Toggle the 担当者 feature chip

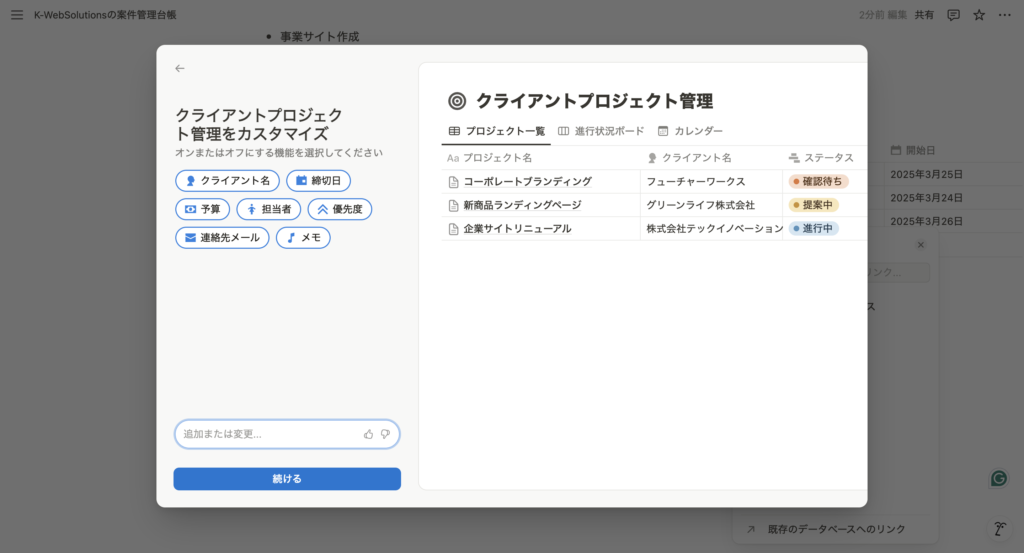(x=268, y=209)
